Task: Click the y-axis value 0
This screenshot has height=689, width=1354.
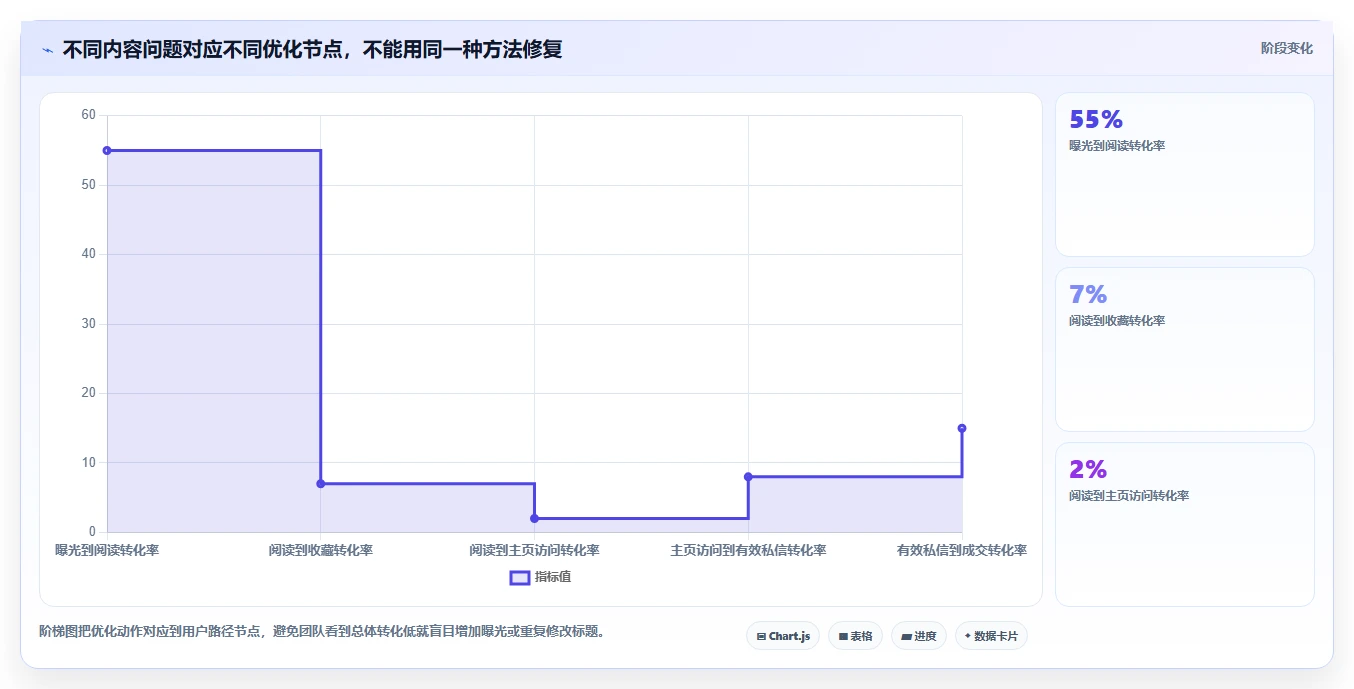Action: coord(92,532)
